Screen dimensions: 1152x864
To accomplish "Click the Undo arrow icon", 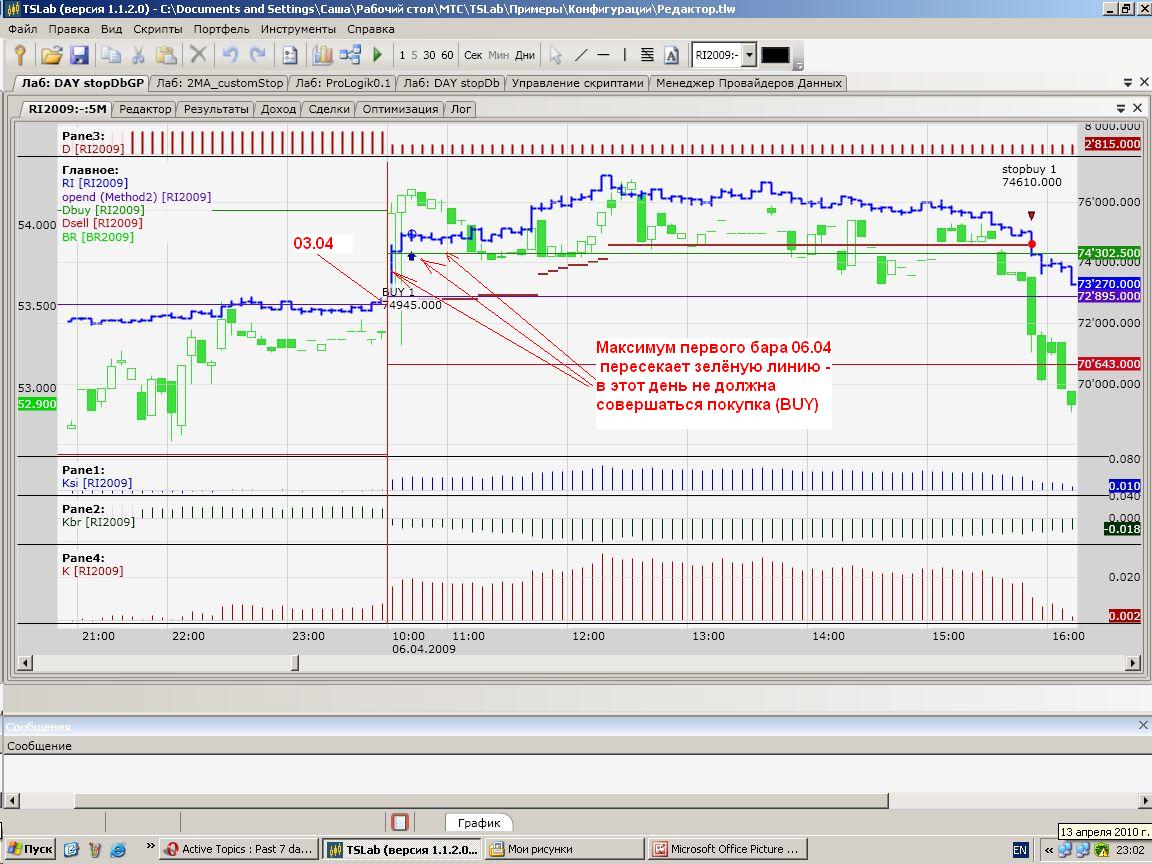I will click(x=230, y=55).
